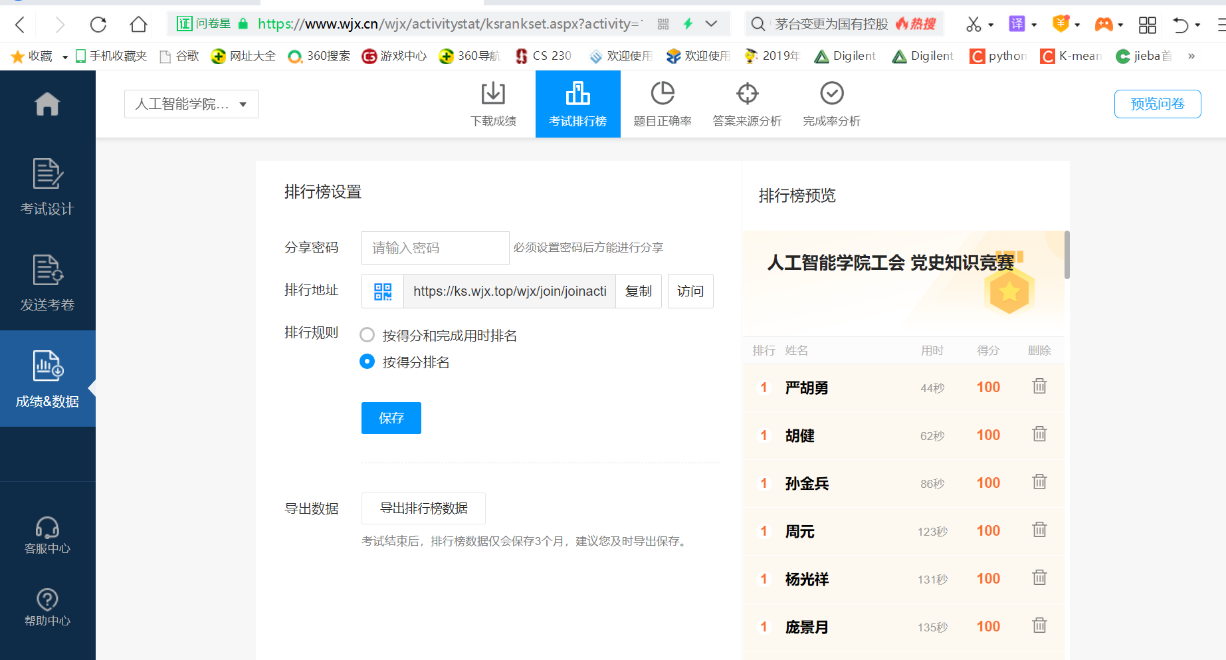Expand the 收藏 bookmarks dropdown arrow

tap(65, 57)
